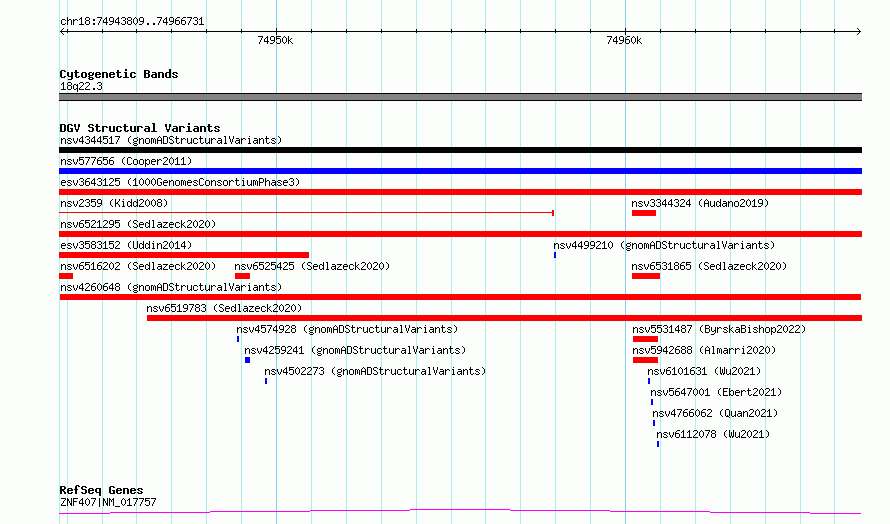890x524 pixels.
Task: Select the red esv3643125 variant bar
Action: point(460,192)
